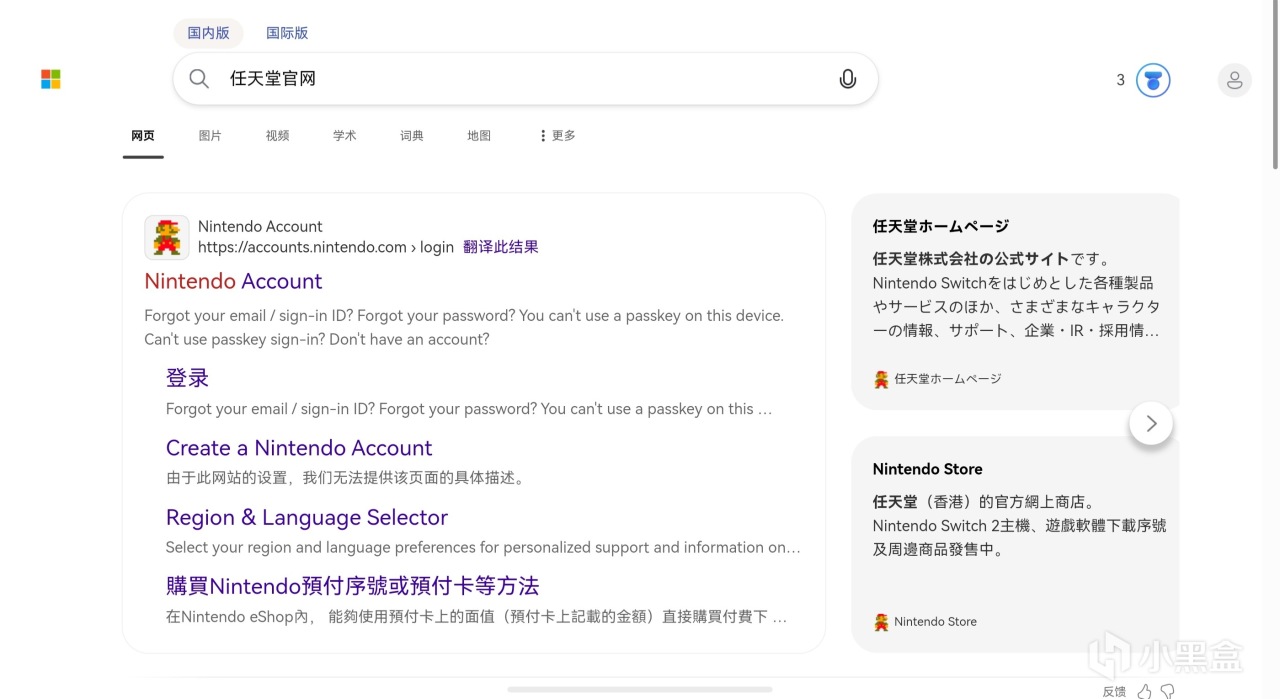Open the 任天堂ホームページ card title
The width and height of the screenshot is (1280, 699).
(940, 226)
